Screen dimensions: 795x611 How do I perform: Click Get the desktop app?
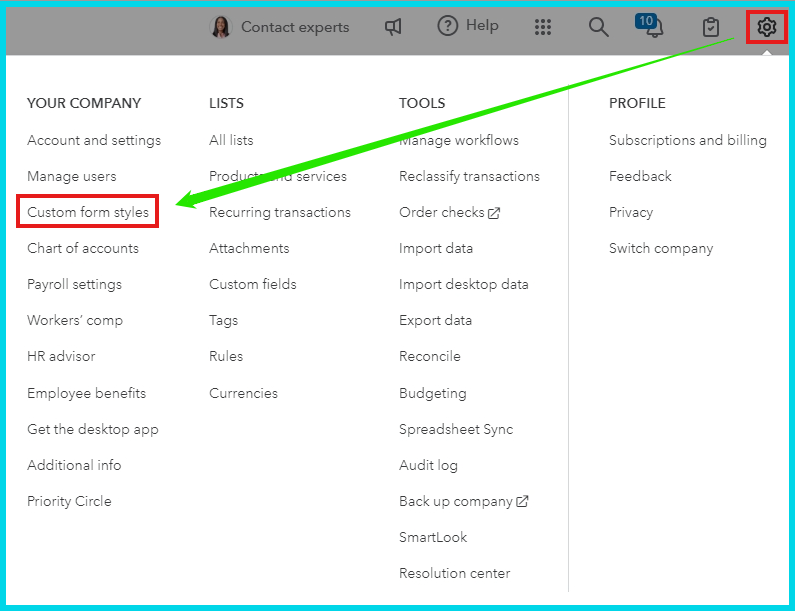point(93,429)
